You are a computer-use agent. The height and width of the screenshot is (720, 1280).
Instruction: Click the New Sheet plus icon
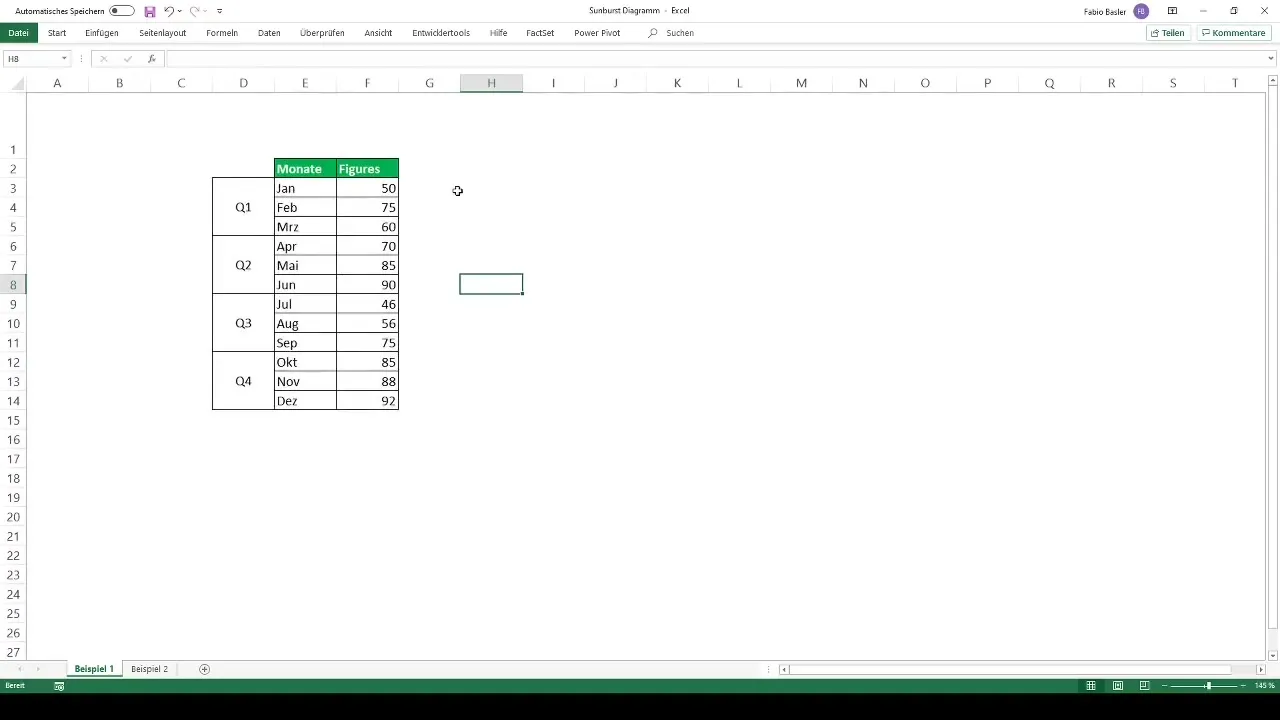[x=205, y=669]
